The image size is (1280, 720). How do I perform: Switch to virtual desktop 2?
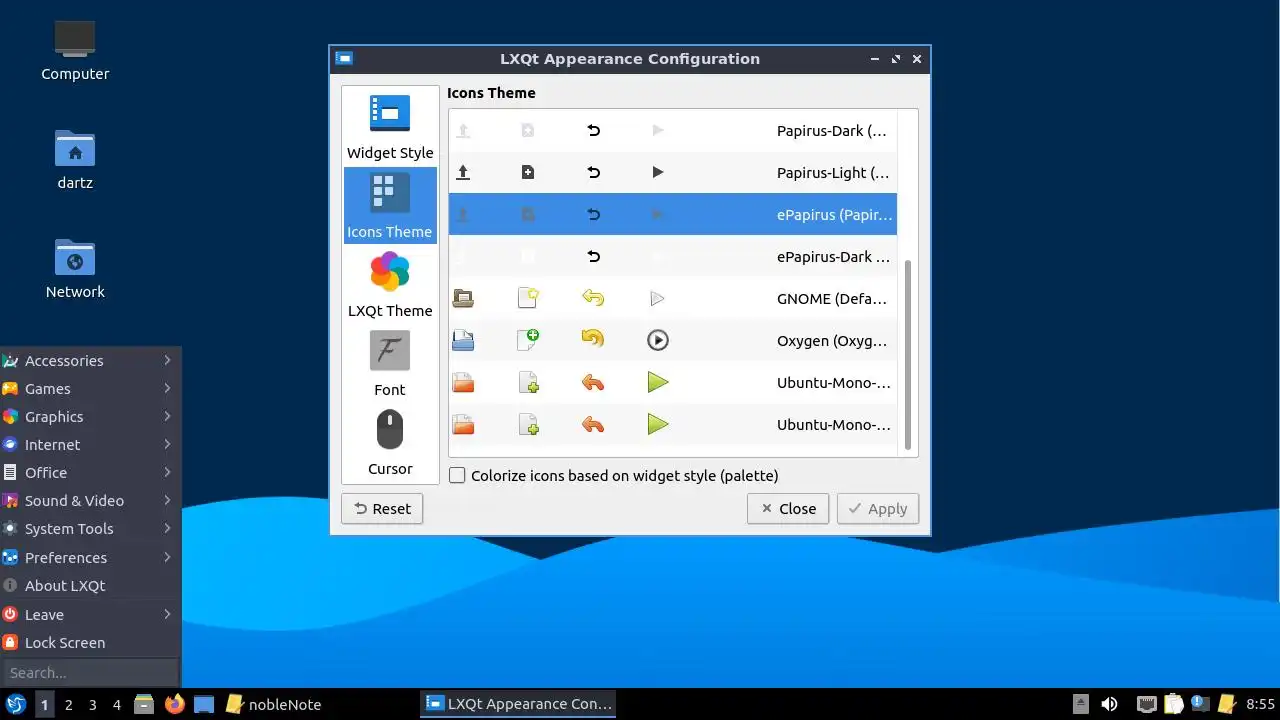coord(68,704)
